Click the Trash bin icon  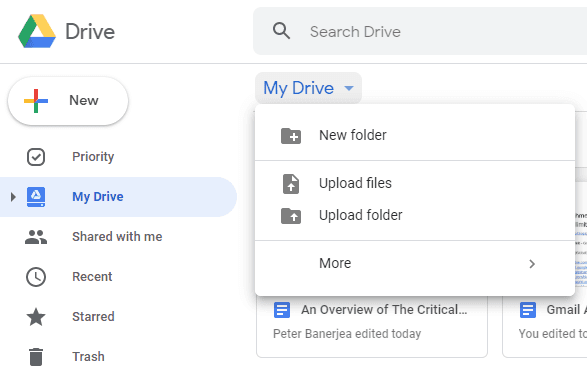[36, 357]
